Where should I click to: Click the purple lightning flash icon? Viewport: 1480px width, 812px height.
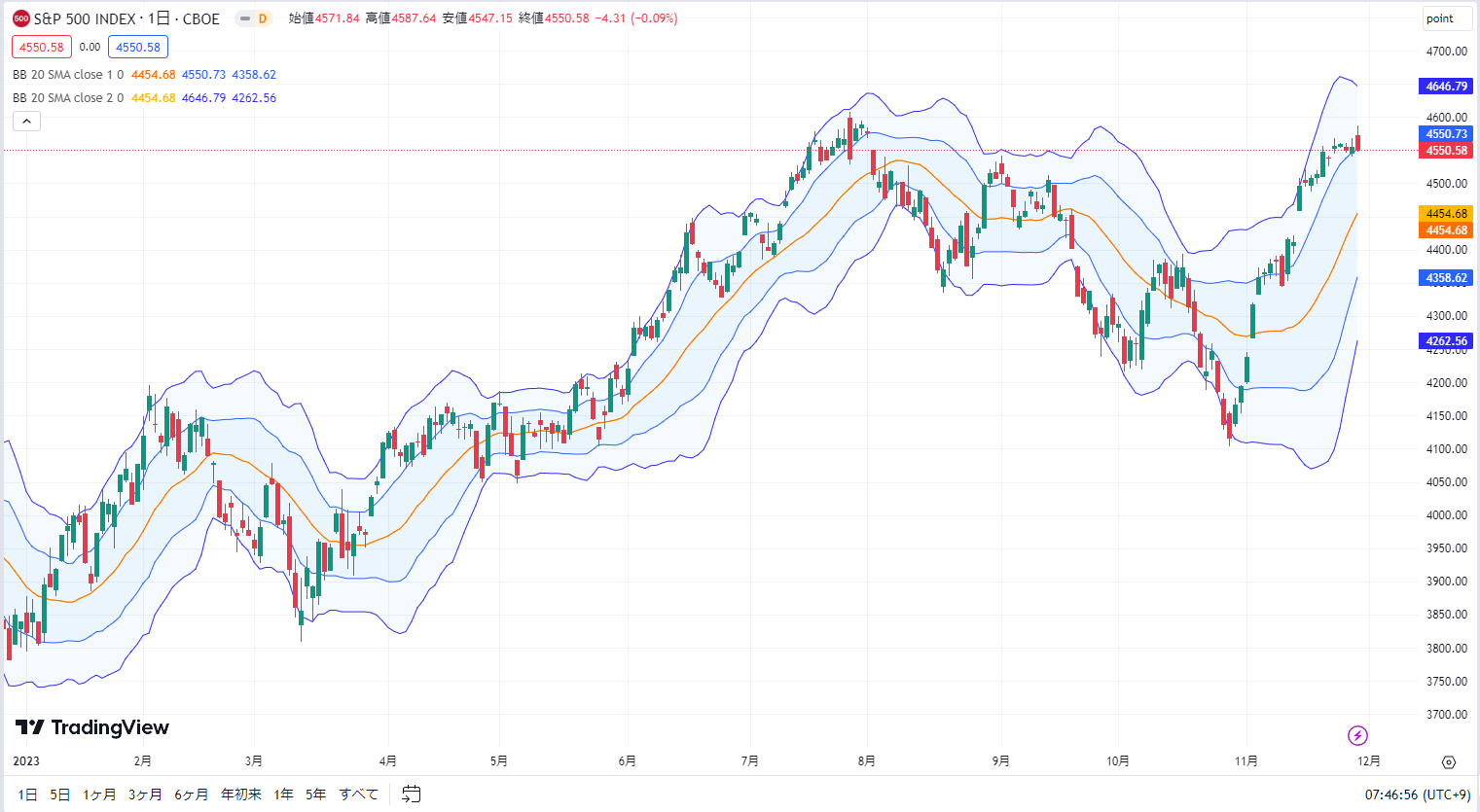tap(1357, 735)
